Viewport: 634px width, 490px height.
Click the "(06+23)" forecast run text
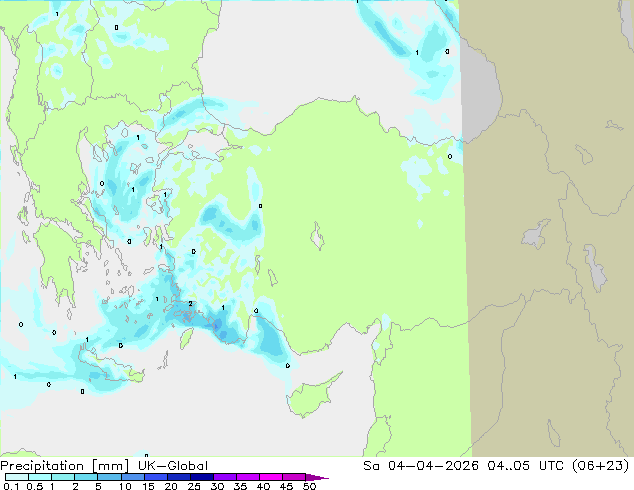pyautogui.click(x=601, y=466)
